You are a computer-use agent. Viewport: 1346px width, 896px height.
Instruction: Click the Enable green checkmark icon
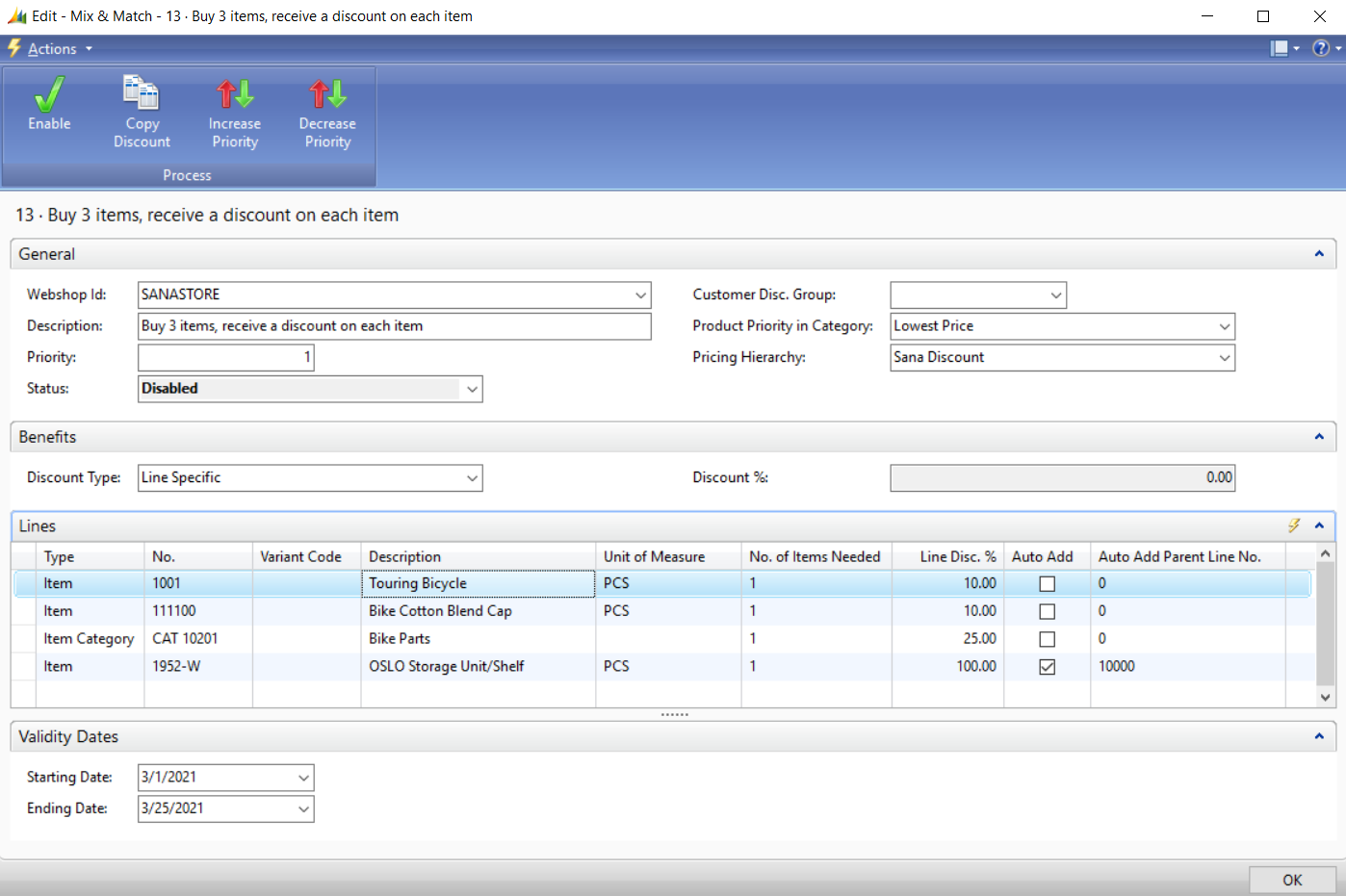point(49,95)
